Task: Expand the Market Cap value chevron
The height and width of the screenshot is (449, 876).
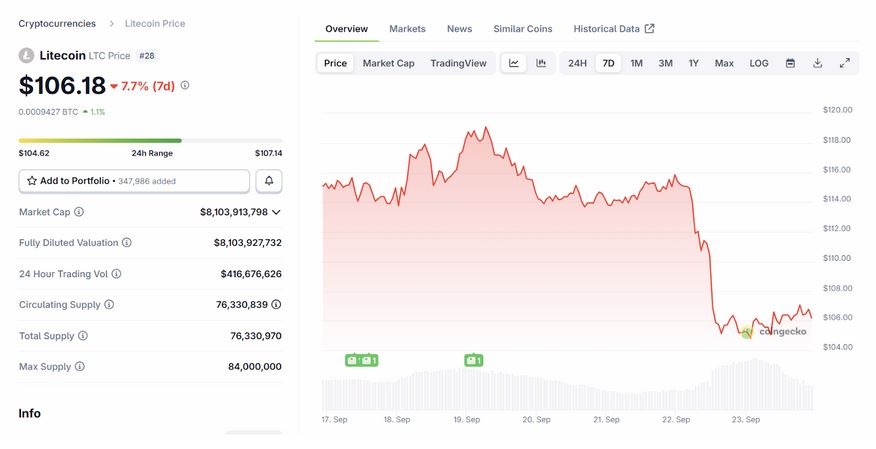Action: tap(276, 212)
